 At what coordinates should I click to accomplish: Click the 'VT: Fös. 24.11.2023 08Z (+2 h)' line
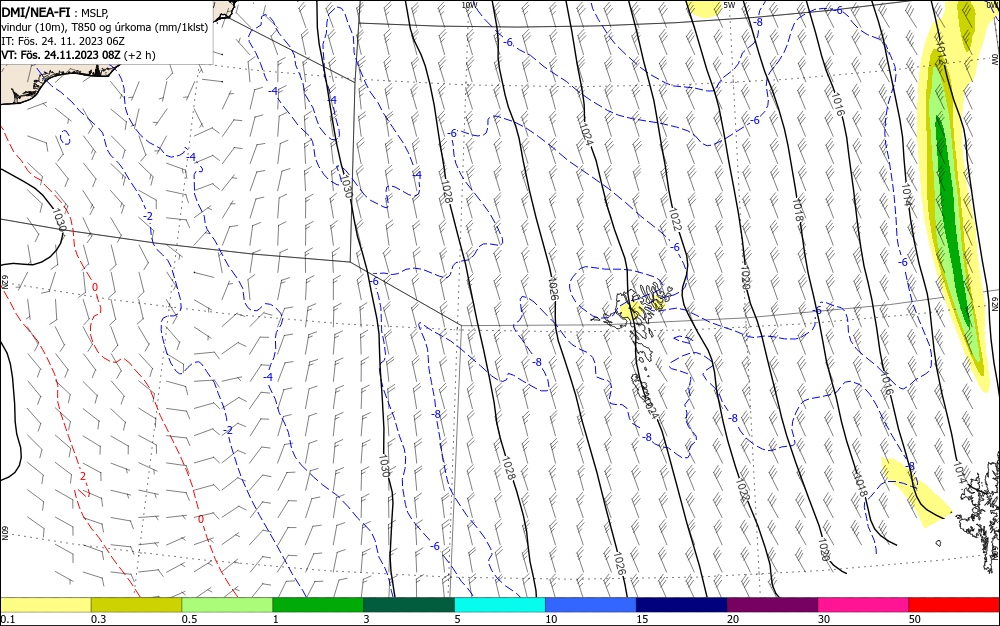coord(78,55)
